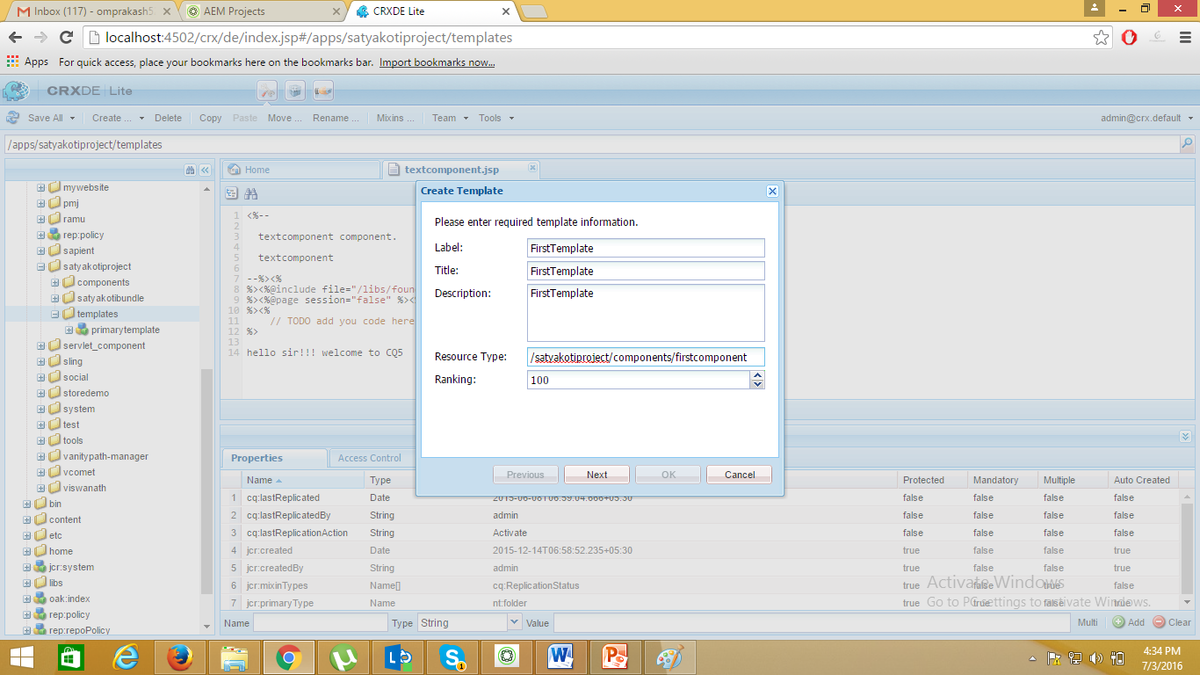Open Microsoft Word from the taskbar
This screenshot has width=1200, height=675.
560,657
